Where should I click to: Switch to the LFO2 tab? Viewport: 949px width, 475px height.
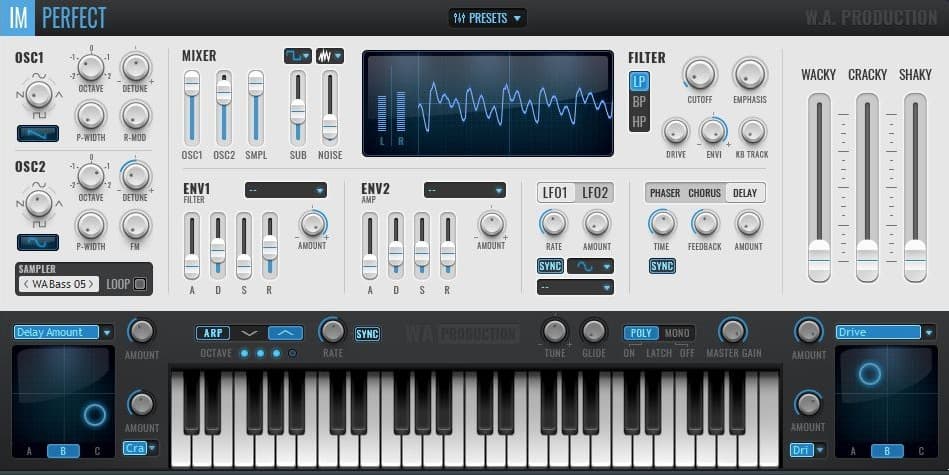click(x=595, y=193)
